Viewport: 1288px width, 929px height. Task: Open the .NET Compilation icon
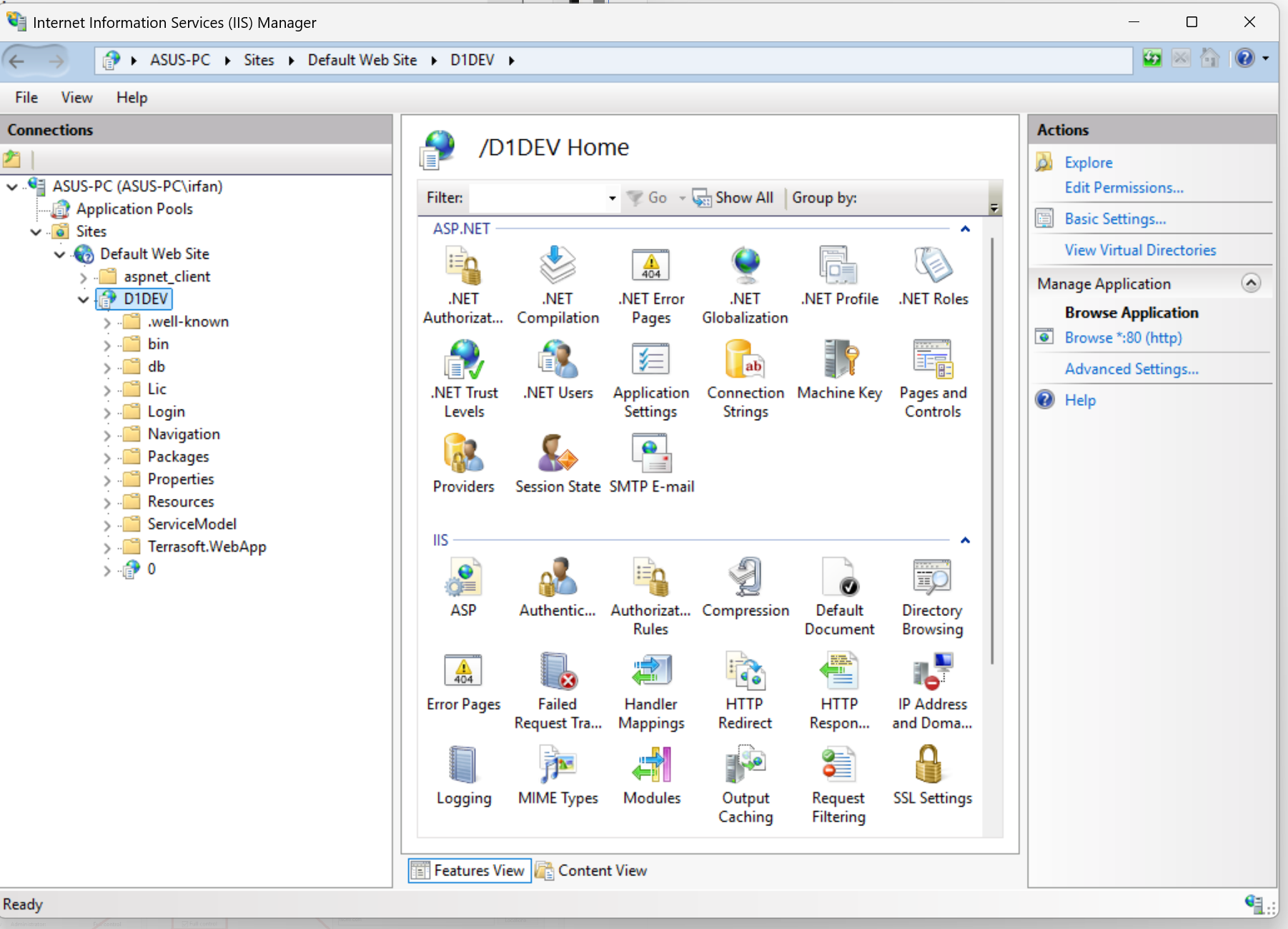click(558, 266)
